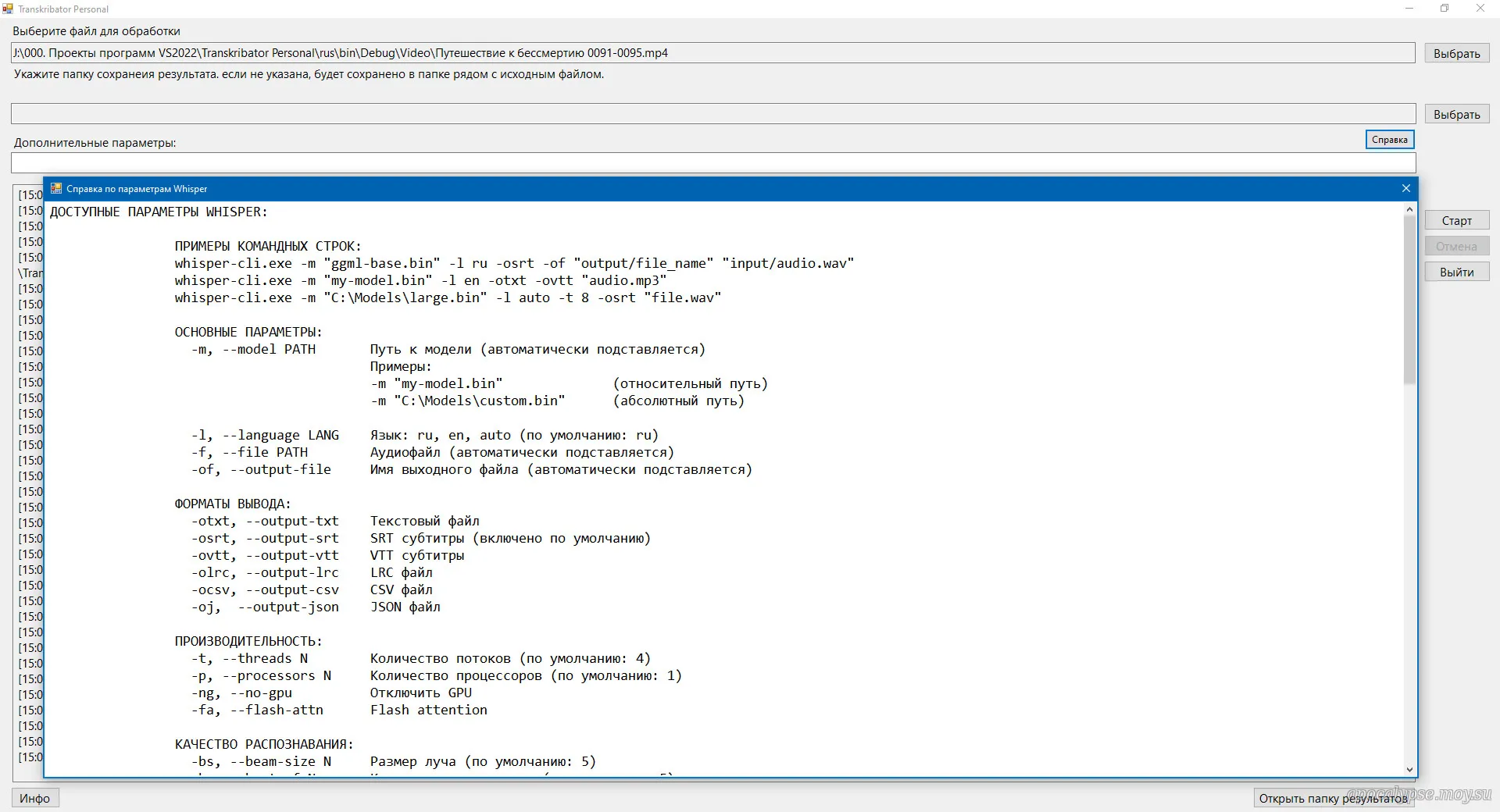This screenshot has width=1500, height=812.
Task: Open the Инфо button
Action: [x=35, y=798]
